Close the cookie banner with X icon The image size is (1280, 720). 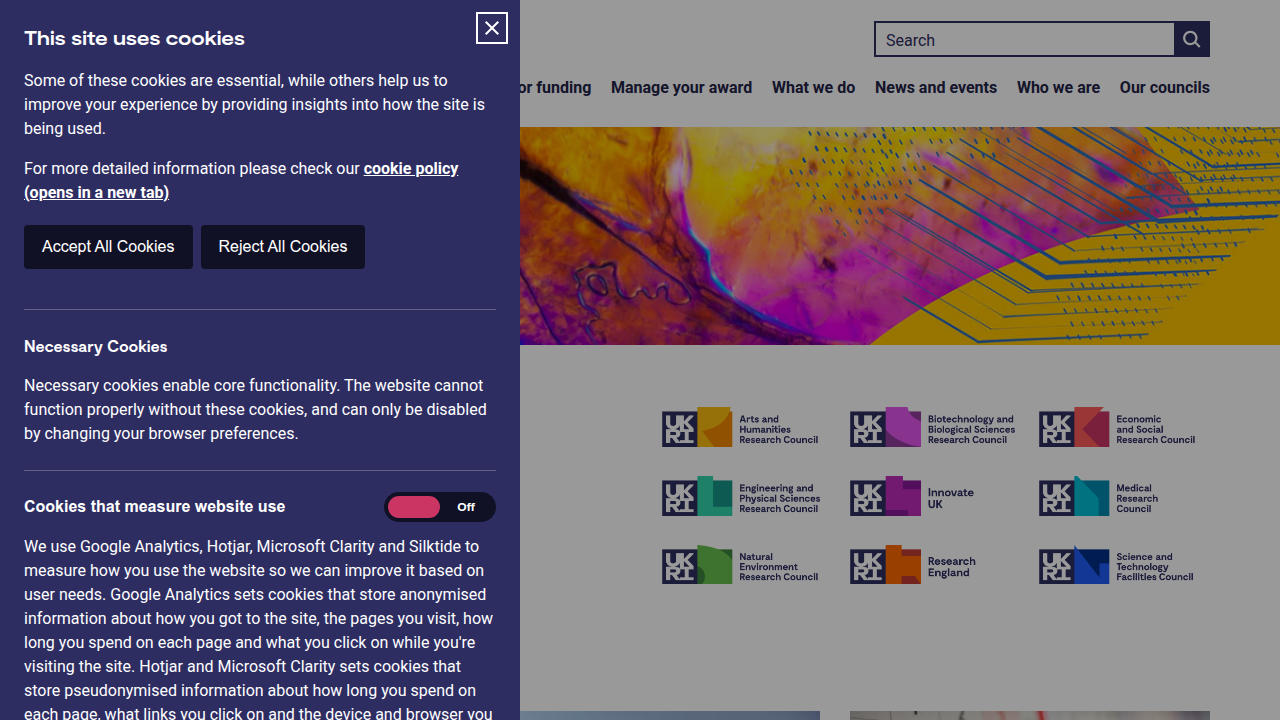[x=492, y=28]
